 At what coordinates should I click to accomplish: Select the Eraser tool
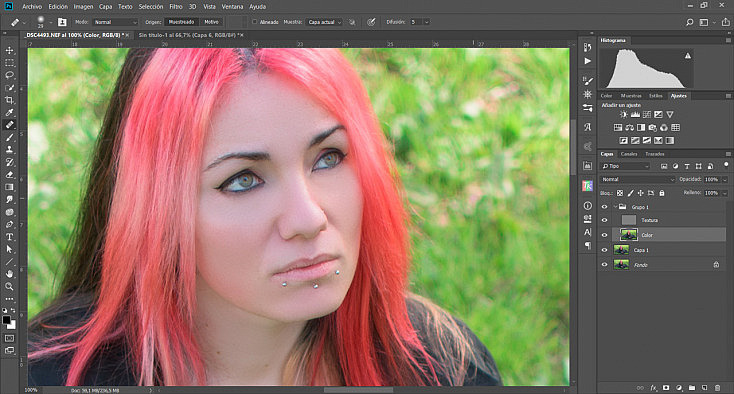click(x=9, y=175)
